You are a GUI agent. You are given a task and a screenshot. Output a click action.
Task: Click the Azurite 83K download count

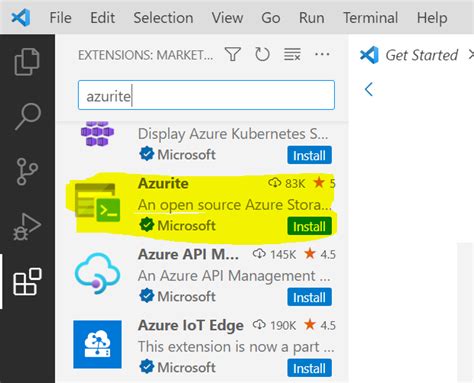tap(286, 183)
